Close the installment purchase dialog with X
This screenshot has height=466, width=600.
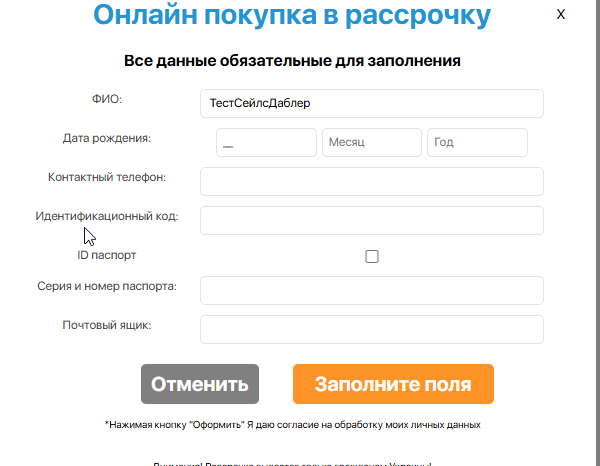(x=561, y=15)
